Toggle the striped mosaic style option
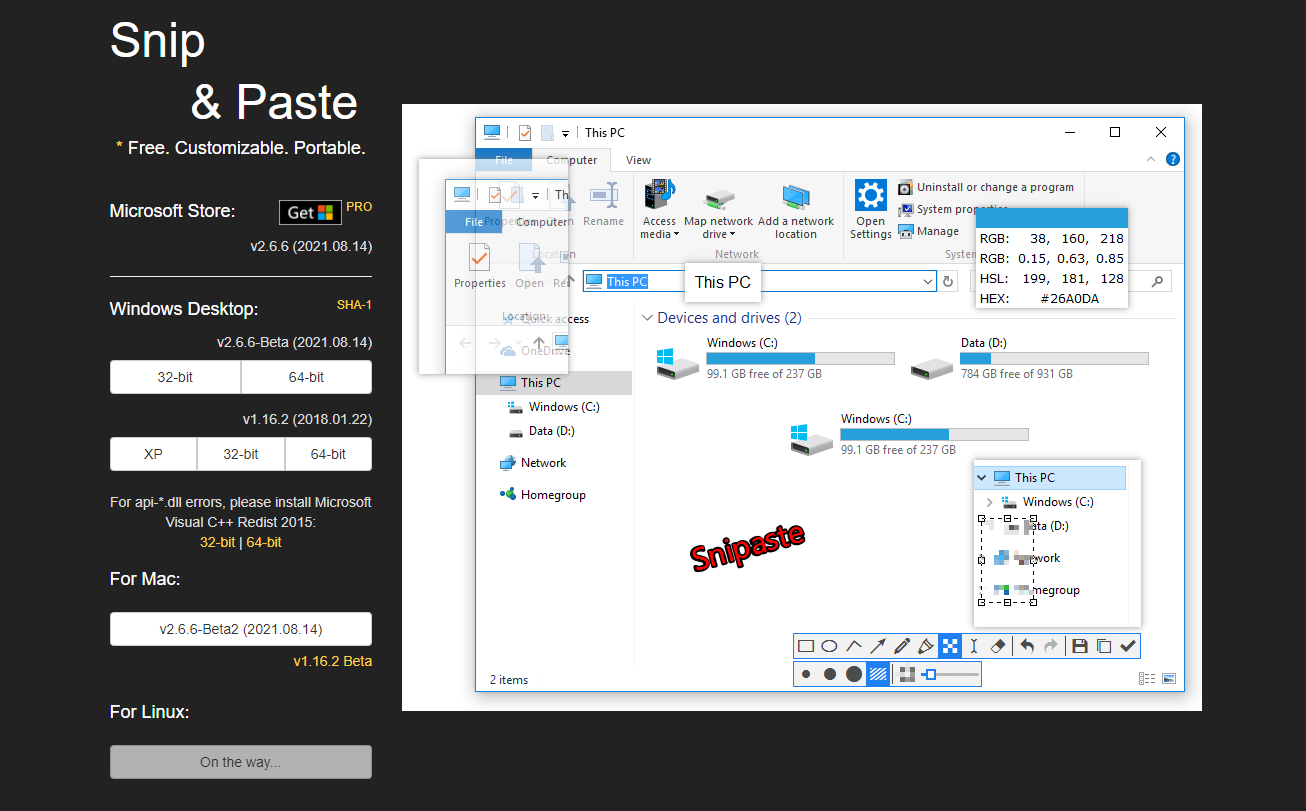The width and height of the screenshot is (1306, 811). [x=878, y=674]
